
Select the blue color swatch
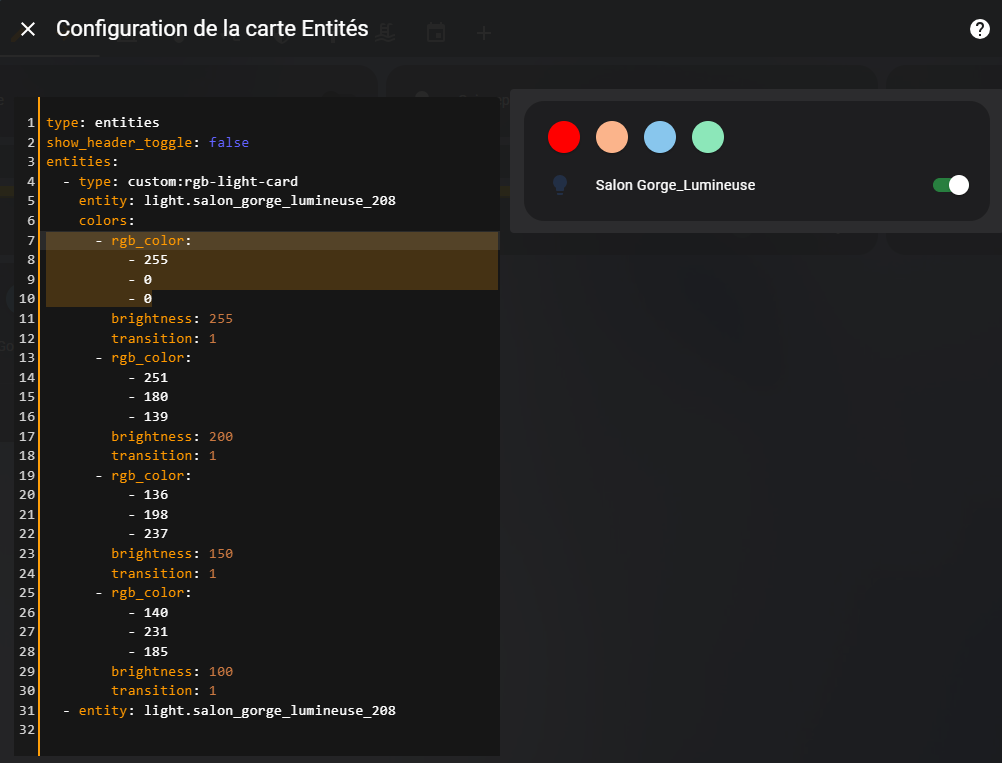pos(659,137)
